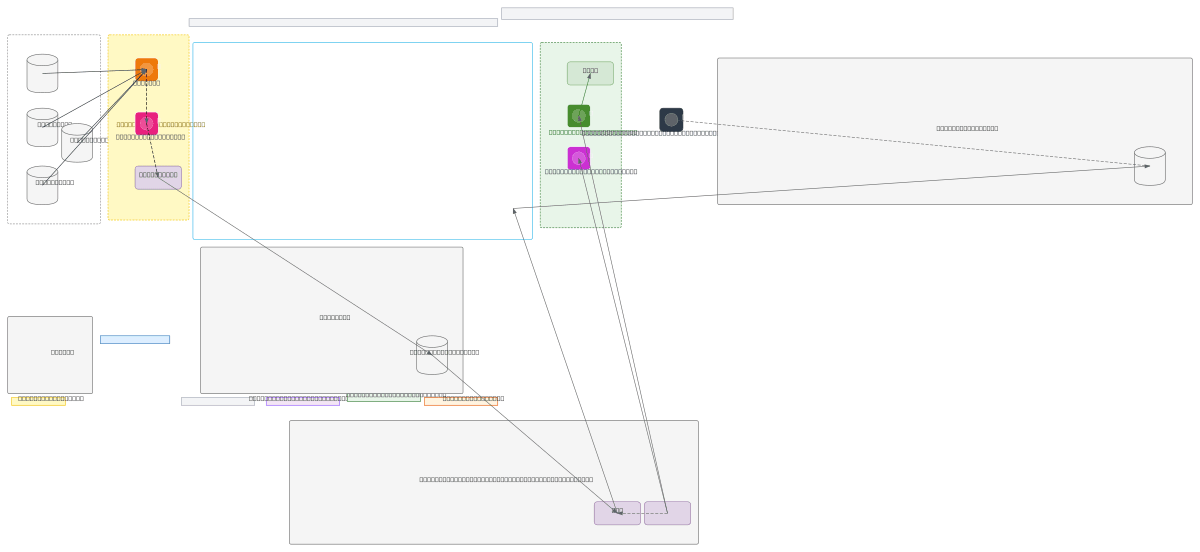
Task: Click the cylinder inside the middle gray box
Action: click(x=431, y=355)
